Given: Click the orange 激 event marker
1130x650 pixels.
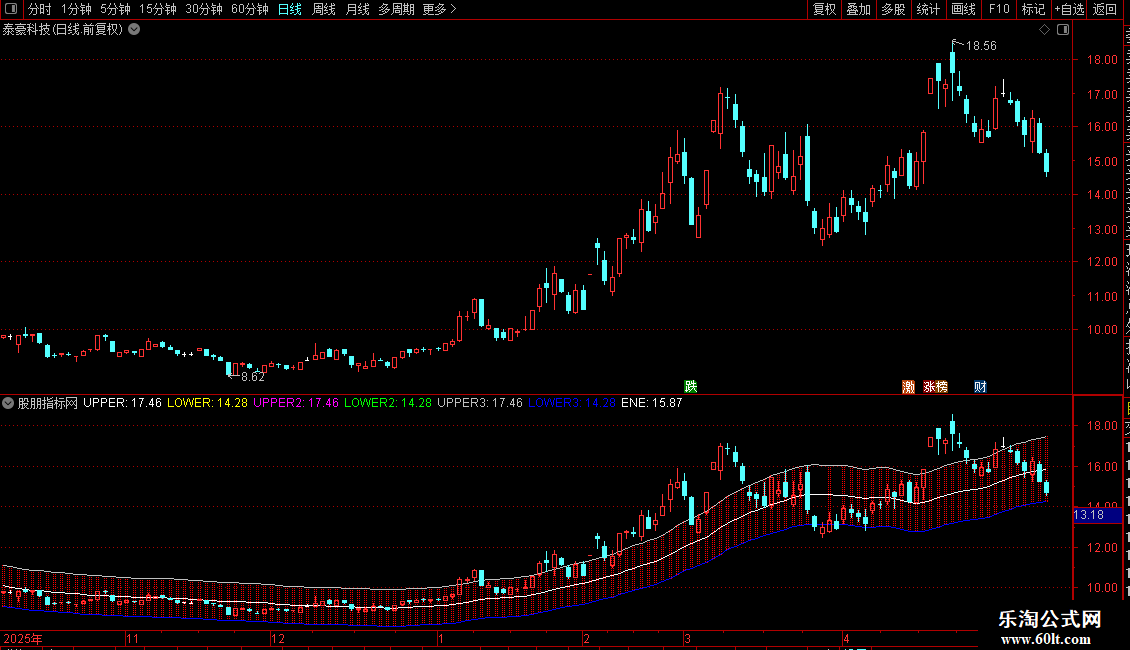Looking at the screenshot, I should click(x=909, y=387).
